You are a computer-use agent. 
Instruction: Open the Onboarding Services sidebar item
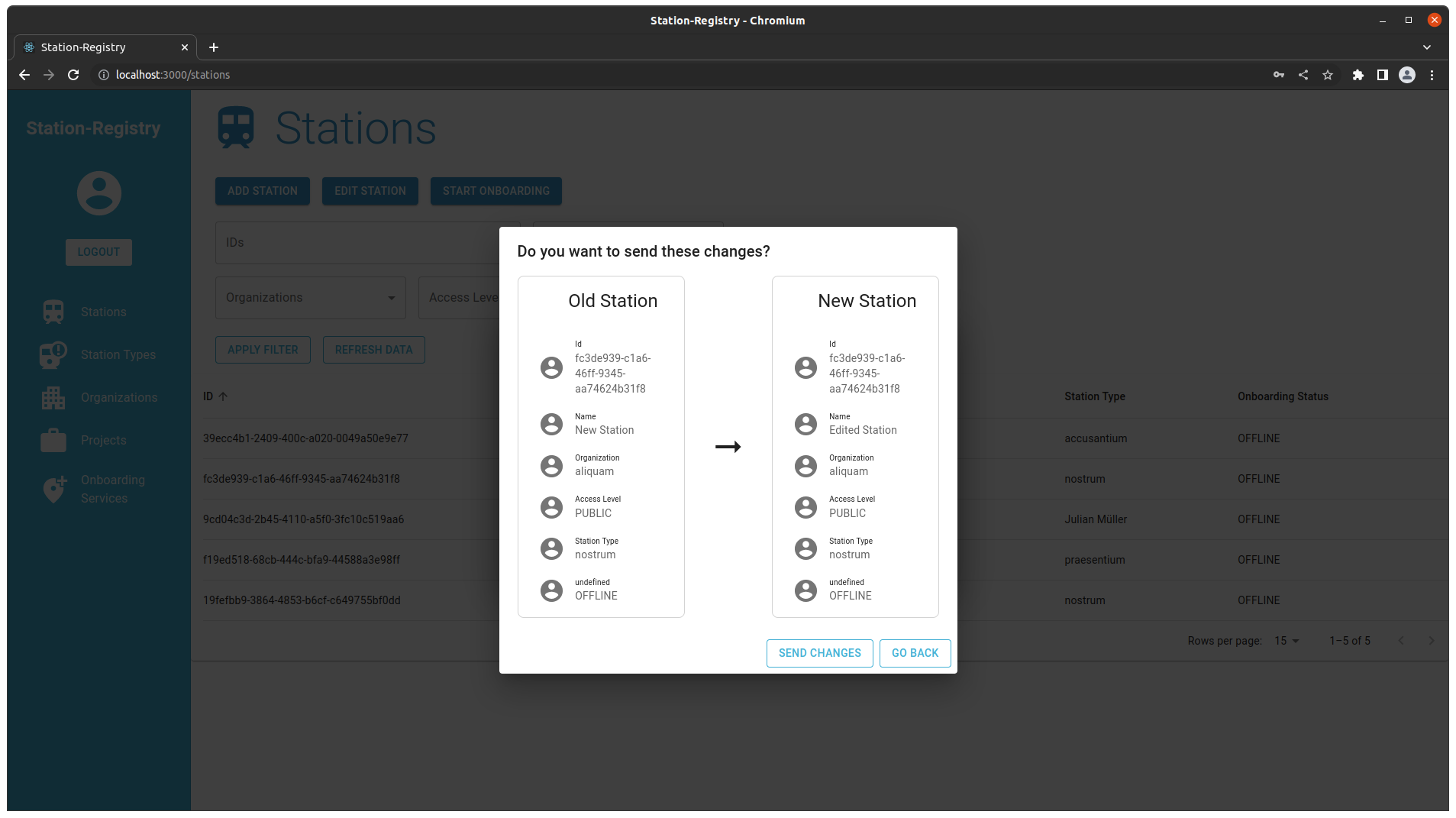[98, 489]
